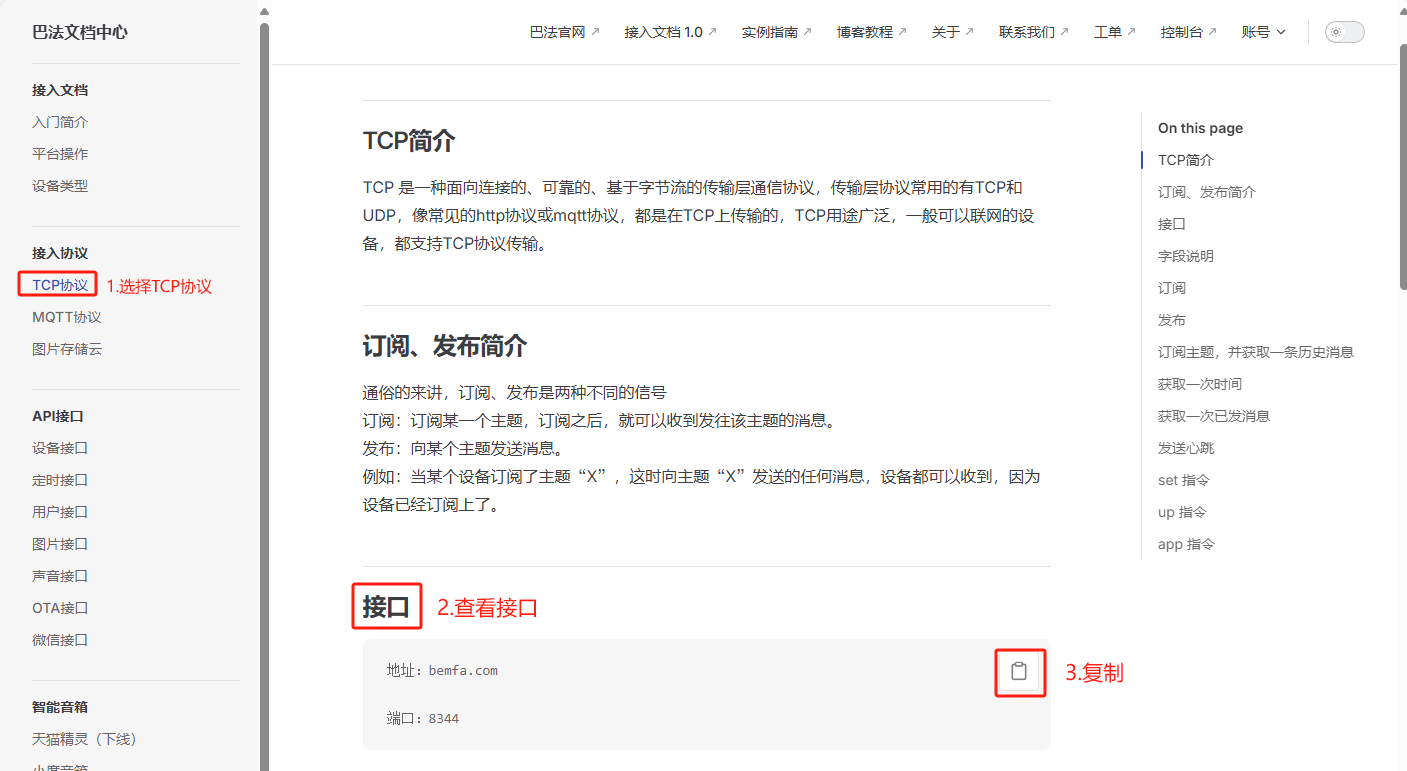This screenshot has height=771, width=1407.
Task: Click the 巴法文档中心 site title
Action: point(80,32)
